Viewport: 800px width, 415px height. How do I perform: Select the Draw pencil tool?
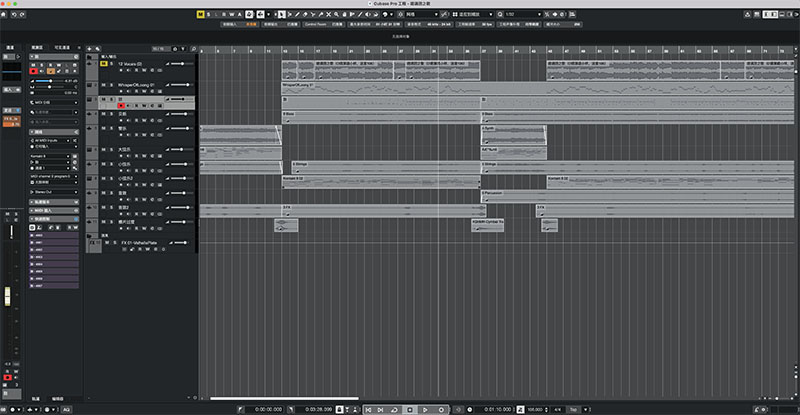click(x=297, y=14)
